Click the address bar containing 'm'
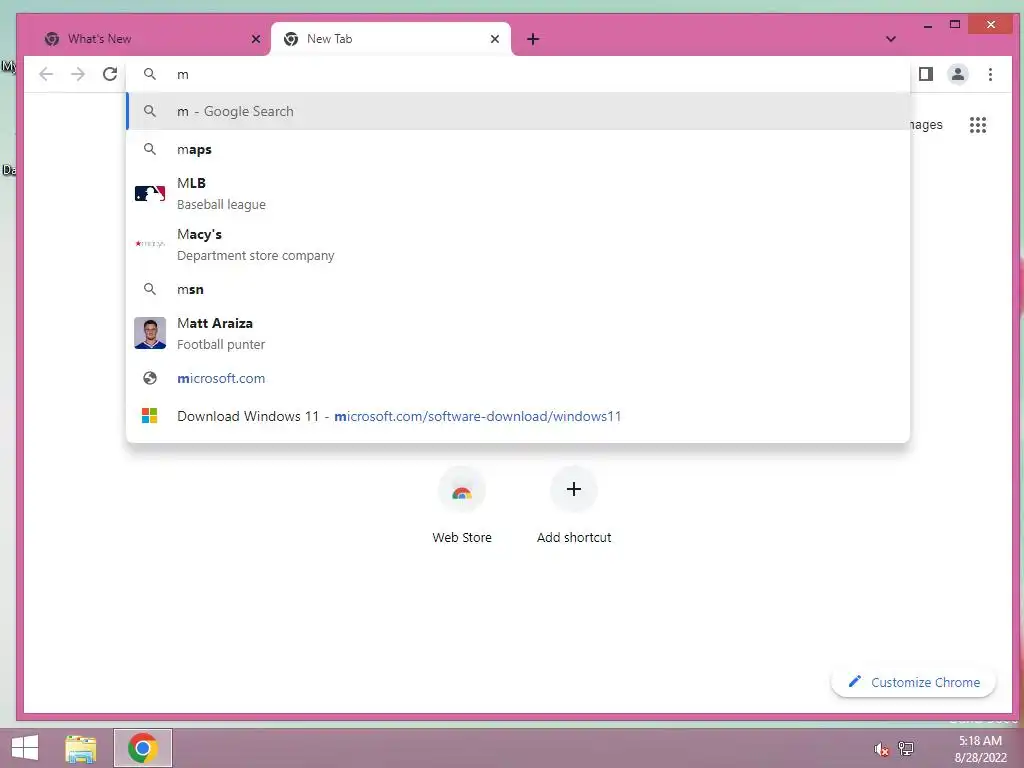This screenshot has height=768, width=1024. point(519,74)
